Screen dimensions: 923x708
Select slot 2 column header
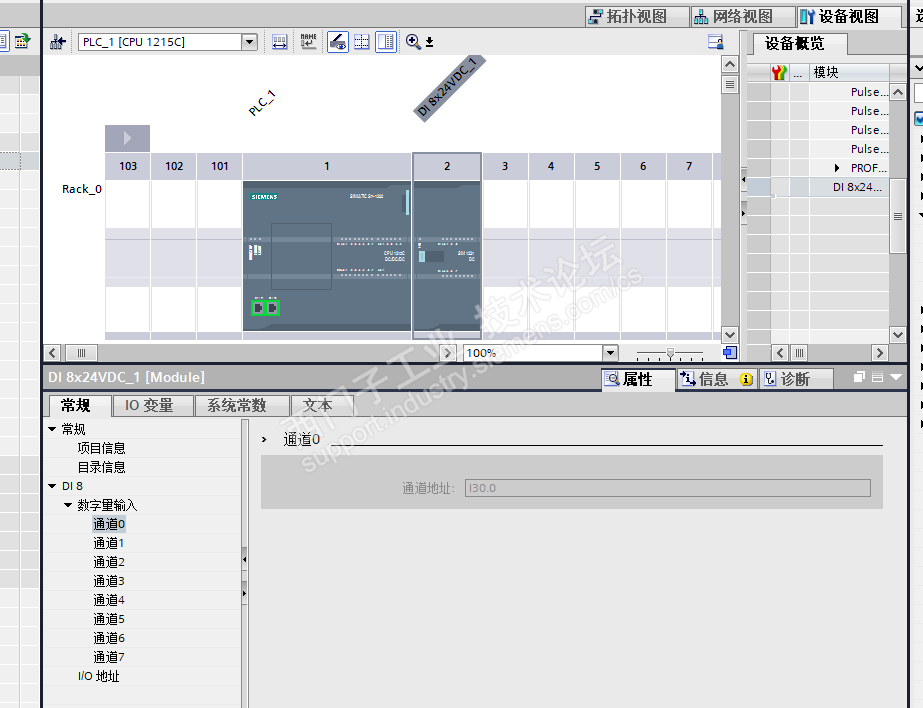(447, 167)
